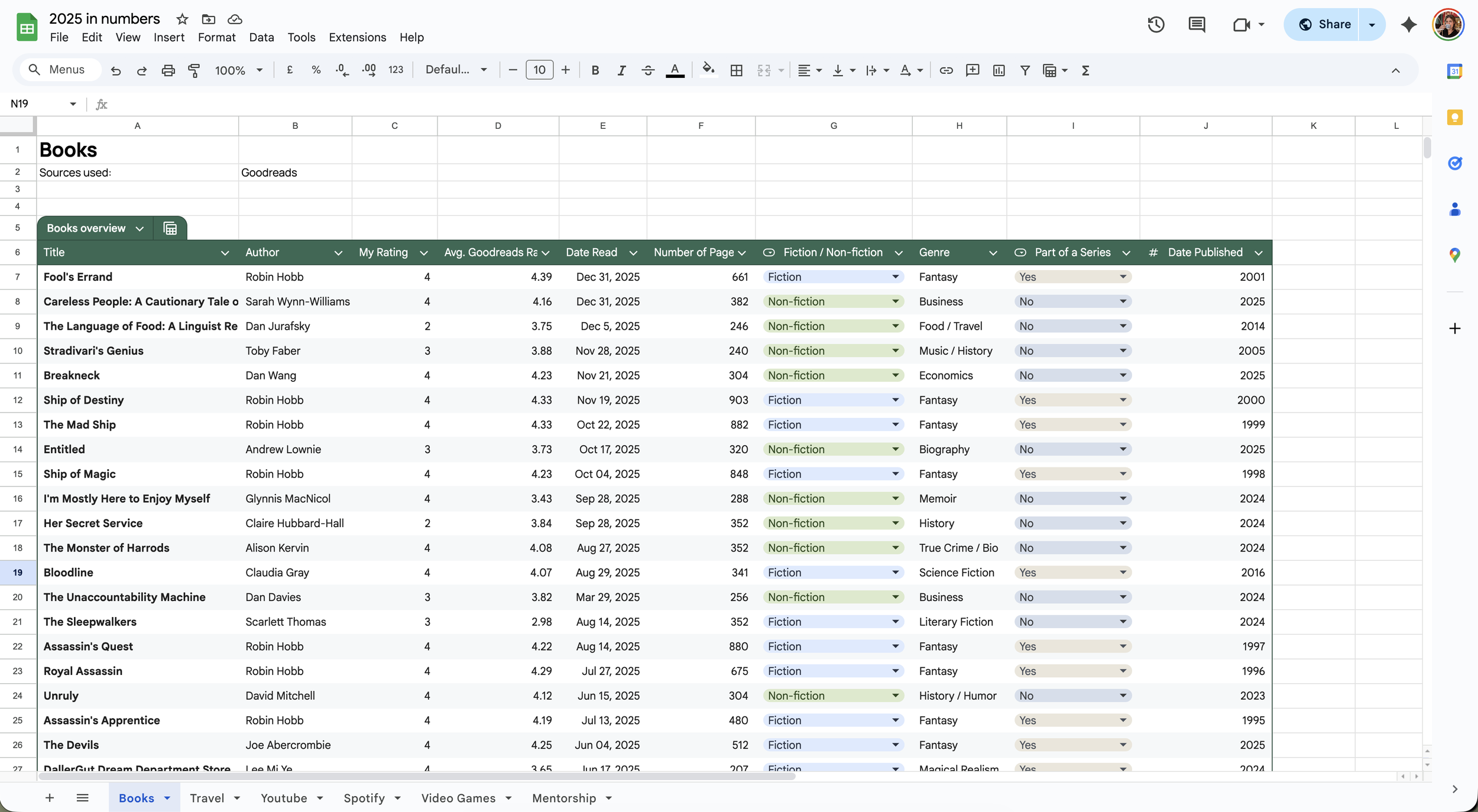Toggle strikethrough formatting

coord(648,70)
